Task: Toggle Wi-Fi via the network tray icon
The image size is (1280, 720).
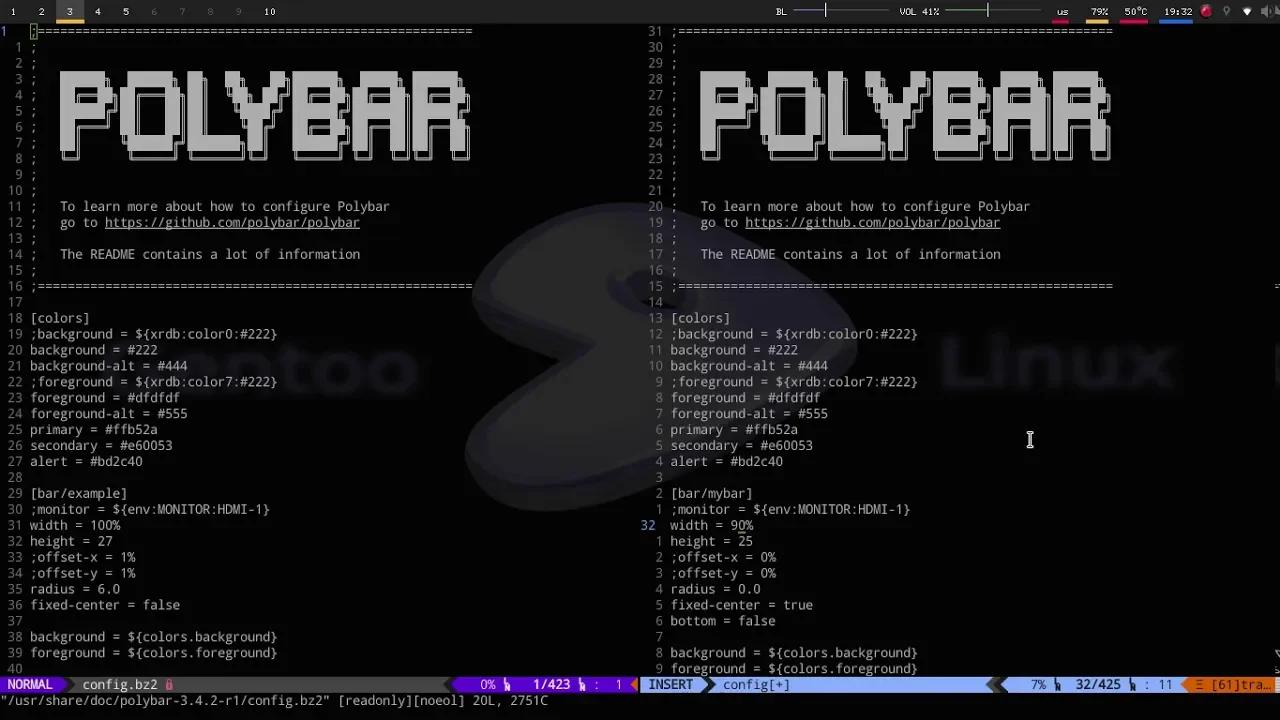Action: pos(1248,11)
